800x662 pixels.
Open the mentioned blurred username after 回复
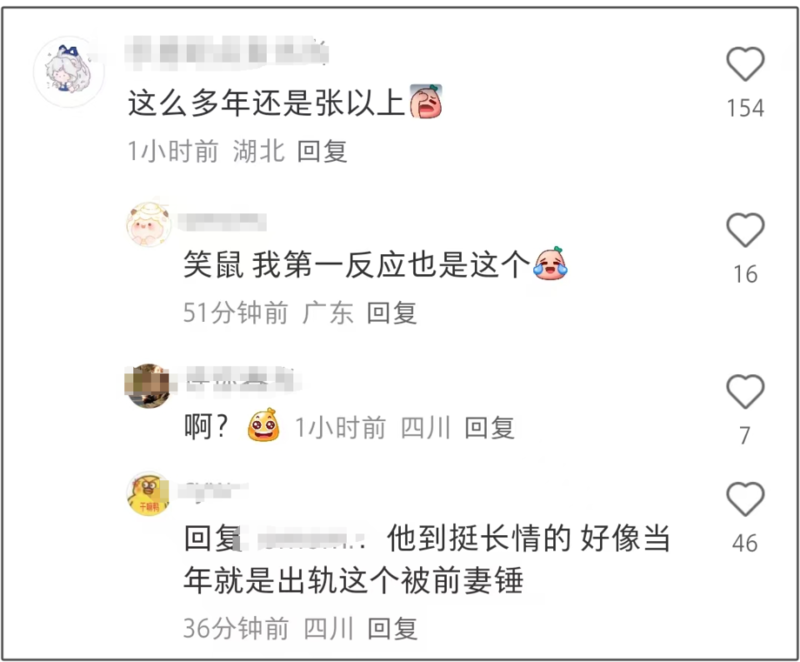coord(311,540)
